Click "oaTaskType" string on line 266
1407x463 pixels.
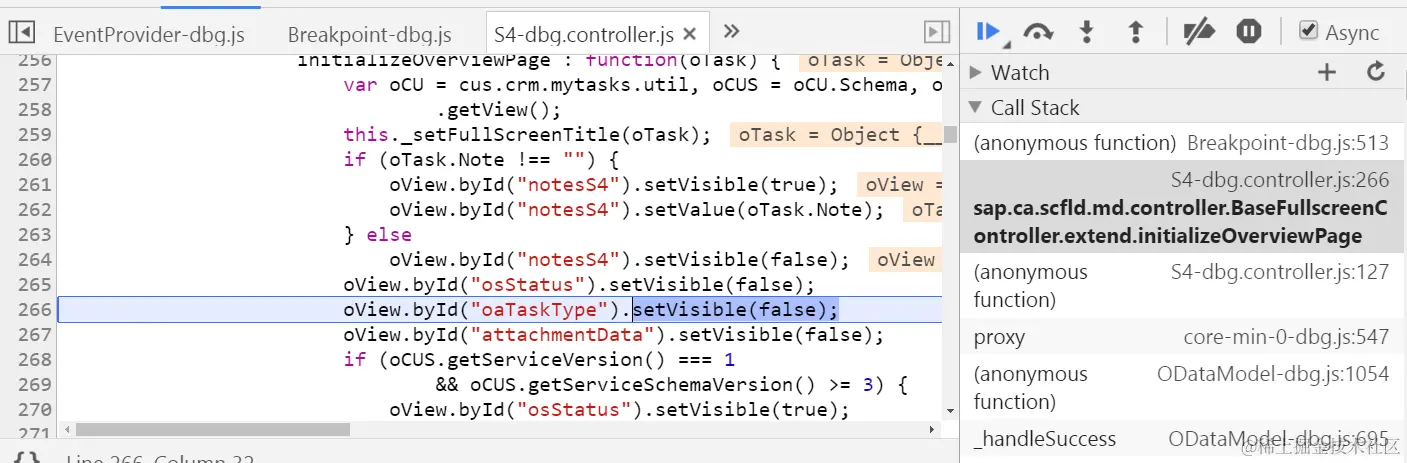coord(541,310)
